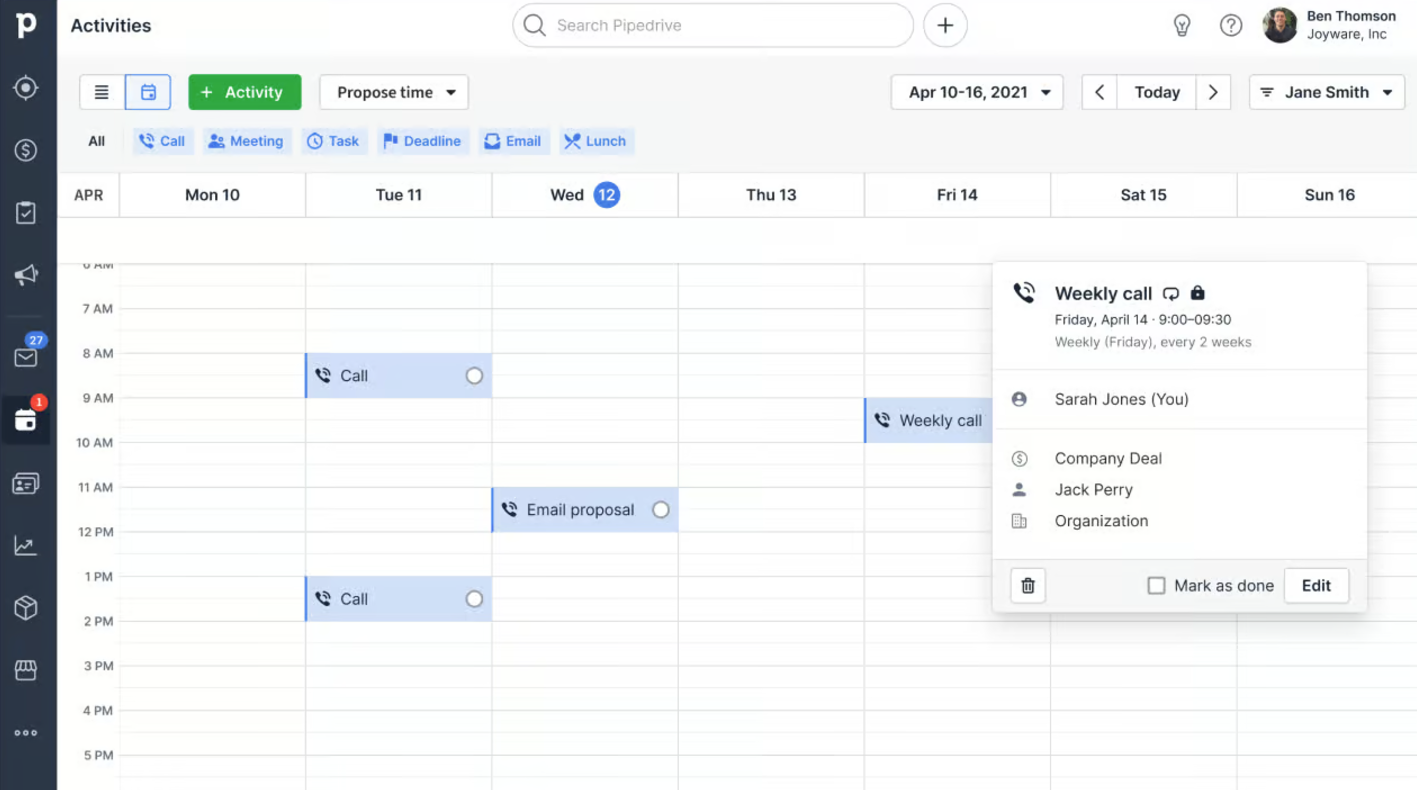The width and height of the screenshot is (1417, 790).
Task: Open the Jane Smith user filter dropdown
Action: 1326,92
